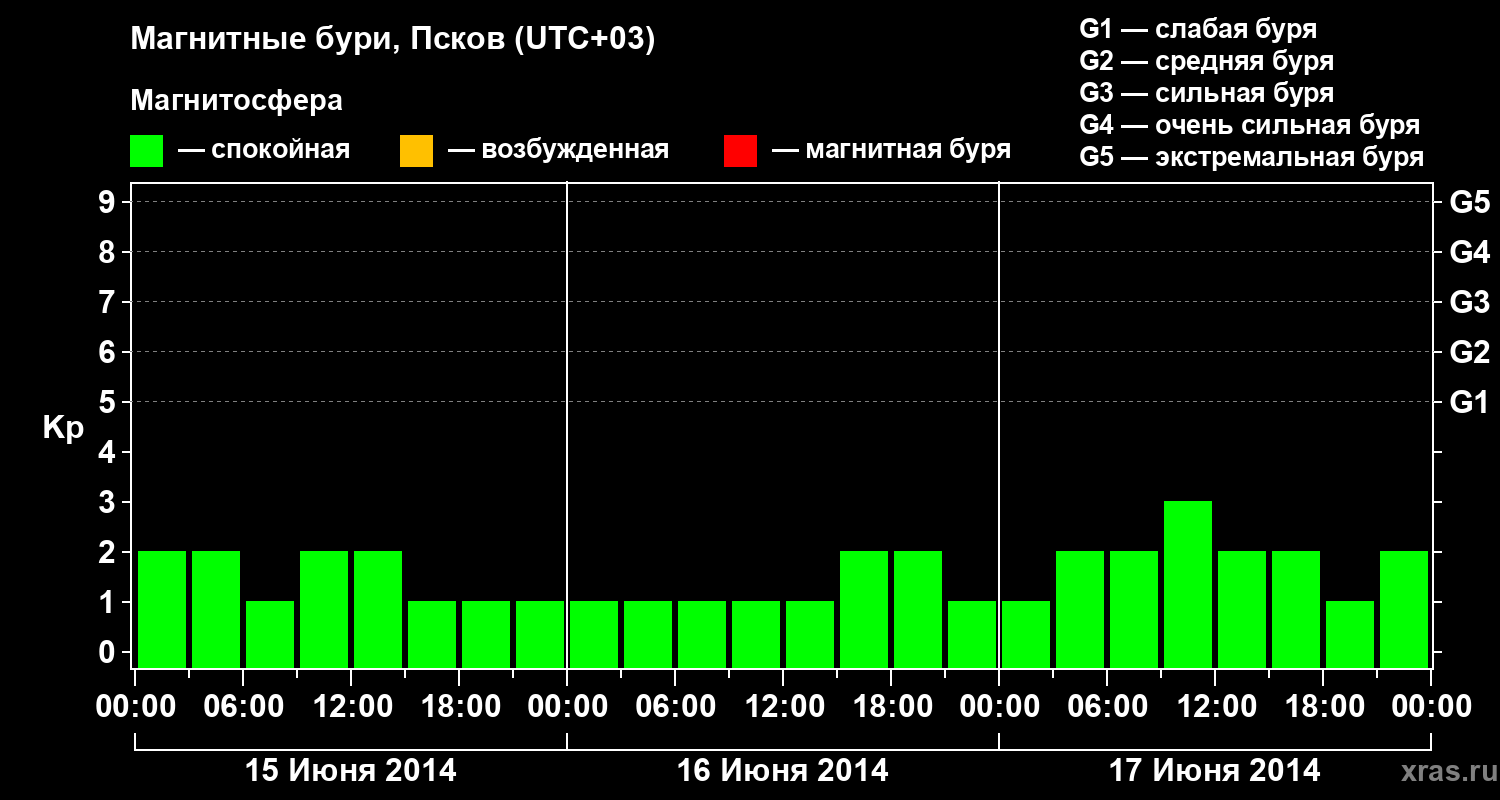Click the 'G1 — слабая буря' description
The width and height of the screenshot is (1500, 800).
1198,29
